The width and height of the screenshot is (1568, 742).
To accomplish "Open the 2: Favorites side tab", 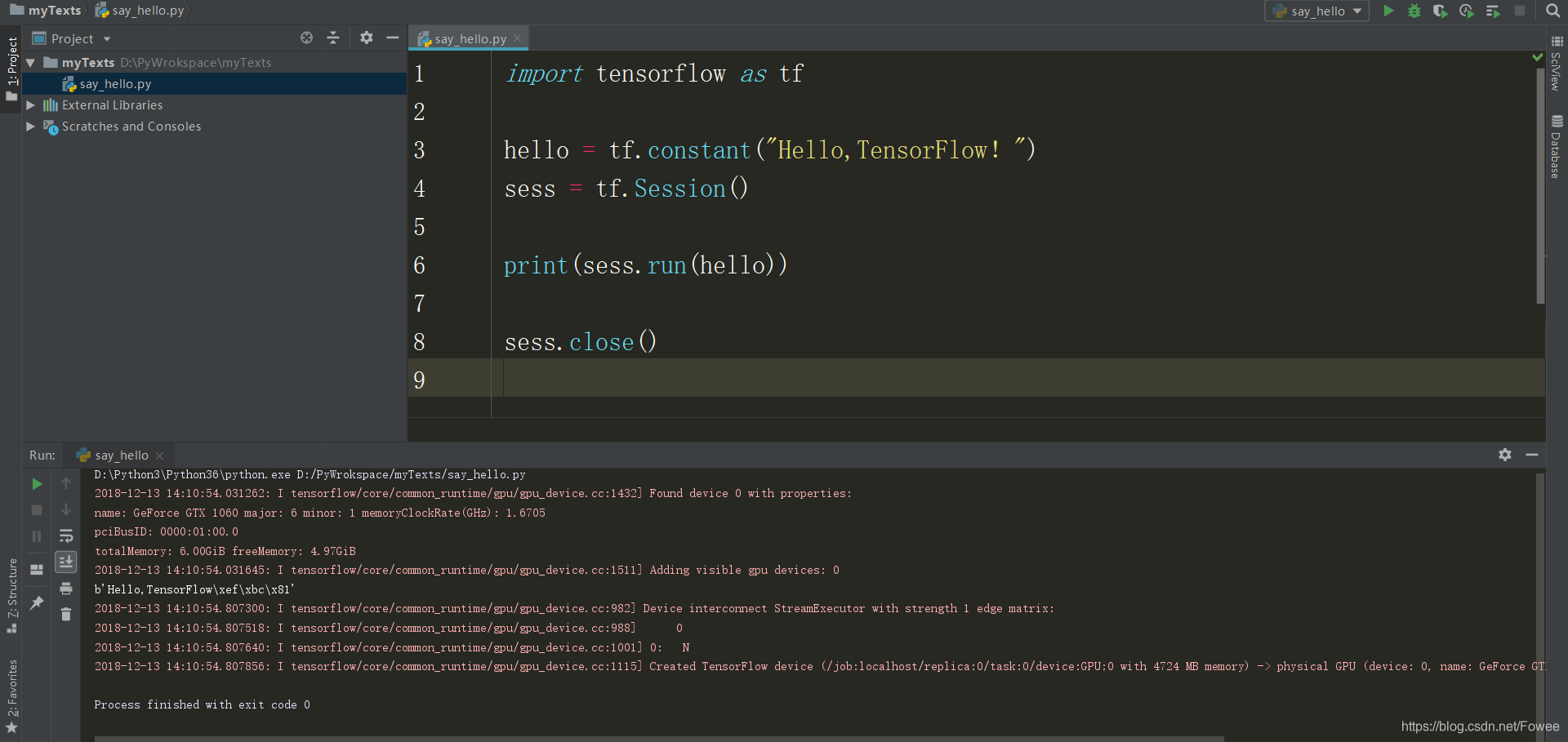I will (11, 695).
